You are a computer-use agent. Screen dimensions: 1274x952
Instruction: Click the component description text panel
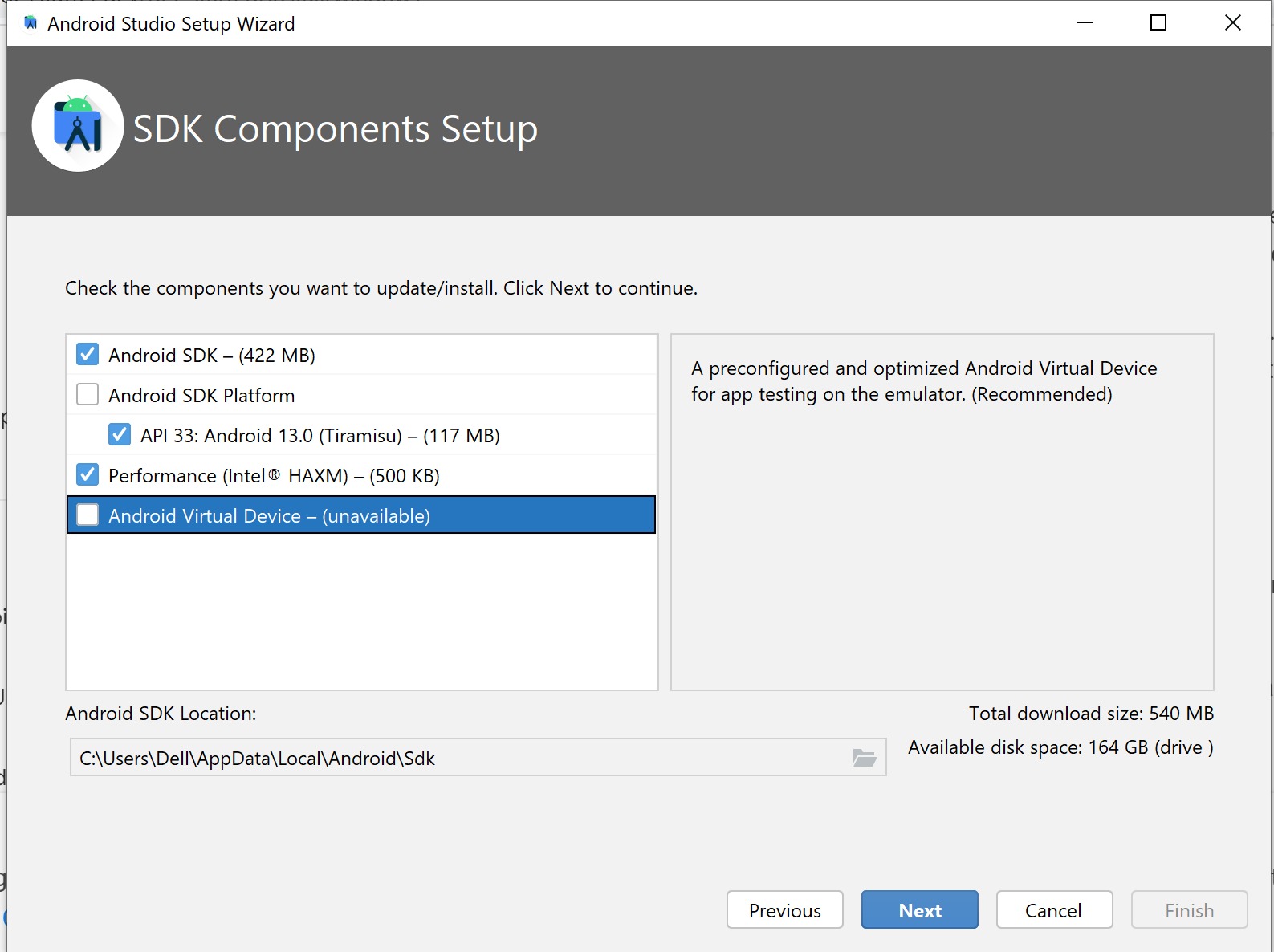coord(942,512)
